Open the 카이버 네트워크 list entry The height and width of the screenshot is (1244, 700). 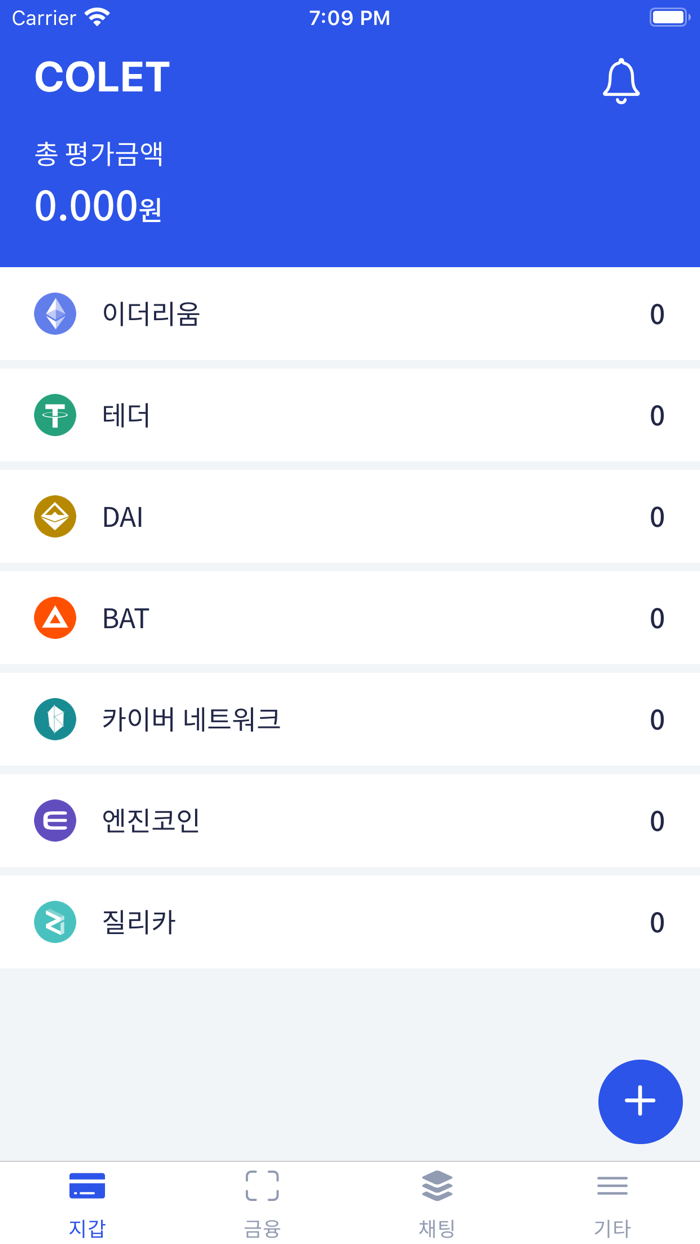[350, 719]
